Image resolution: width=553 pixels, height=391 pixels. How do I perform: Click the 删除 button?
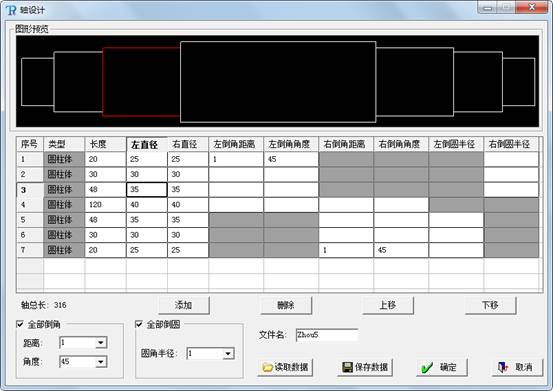(x=286, y=305)
